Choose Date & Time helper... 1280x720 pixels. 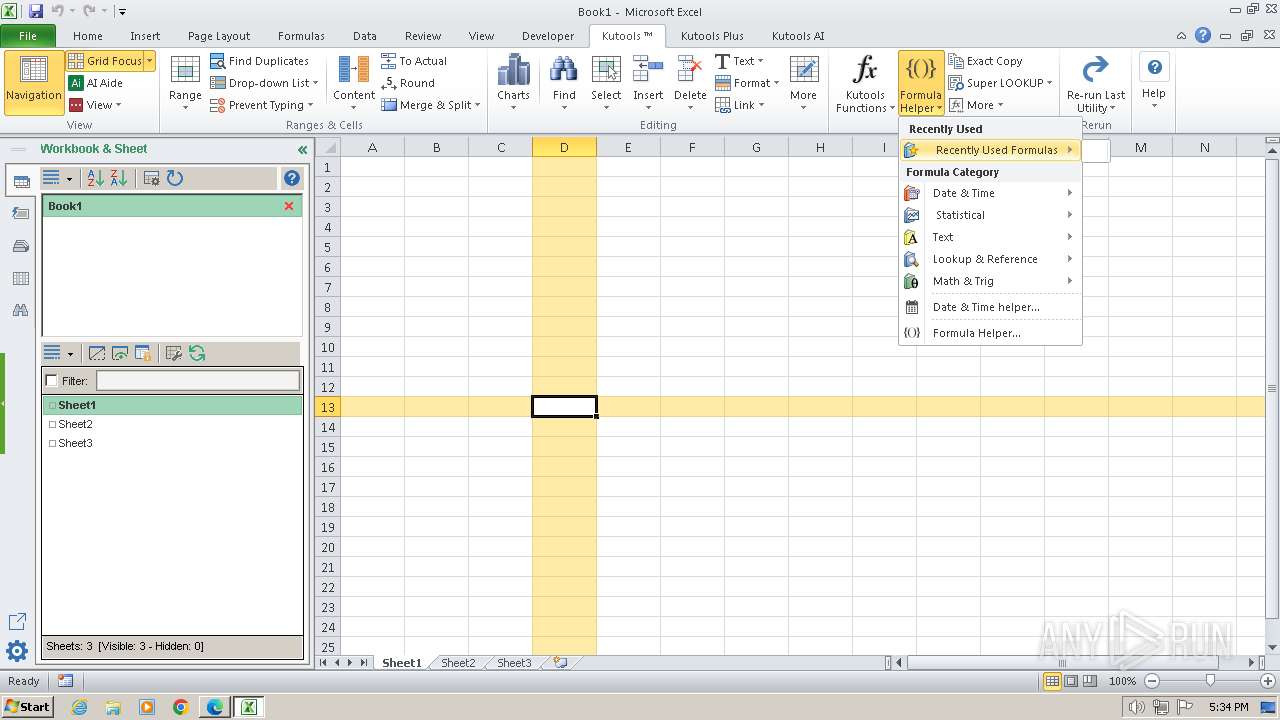pos(990,307)
